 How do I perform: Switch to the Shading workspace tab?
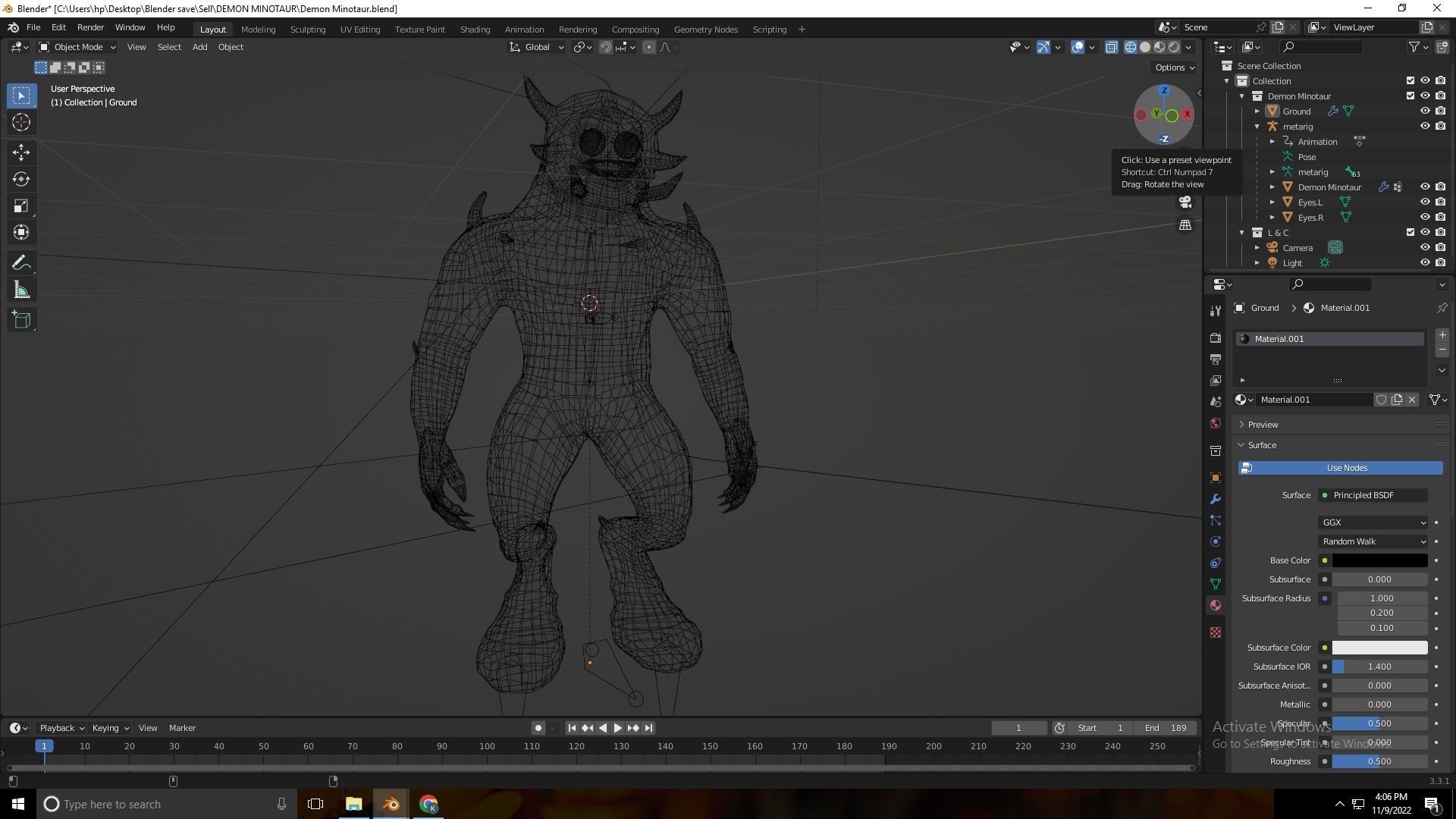click(475, 29)
